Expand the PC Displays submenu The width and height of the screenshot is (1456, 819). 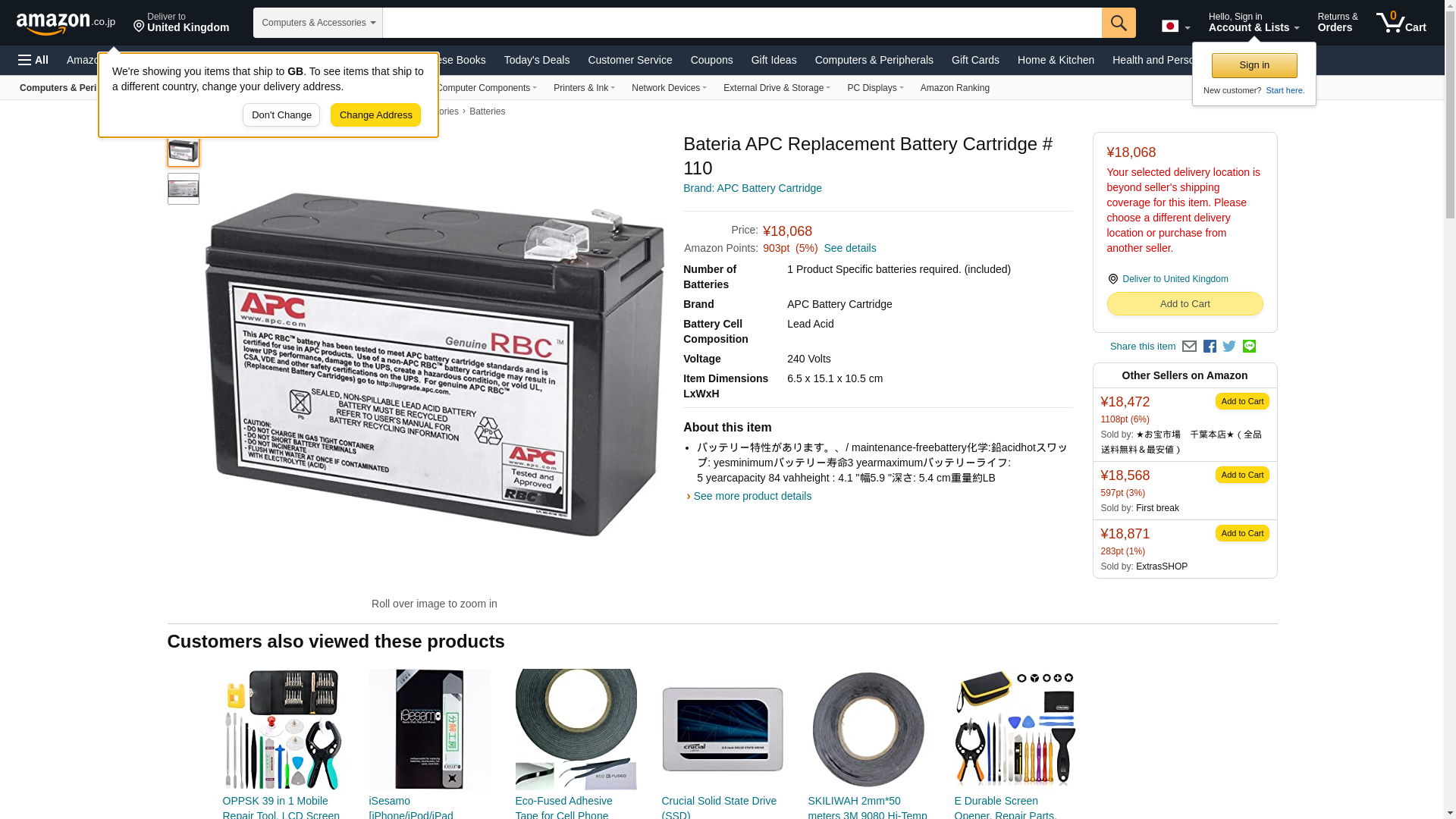click(874, 88)
